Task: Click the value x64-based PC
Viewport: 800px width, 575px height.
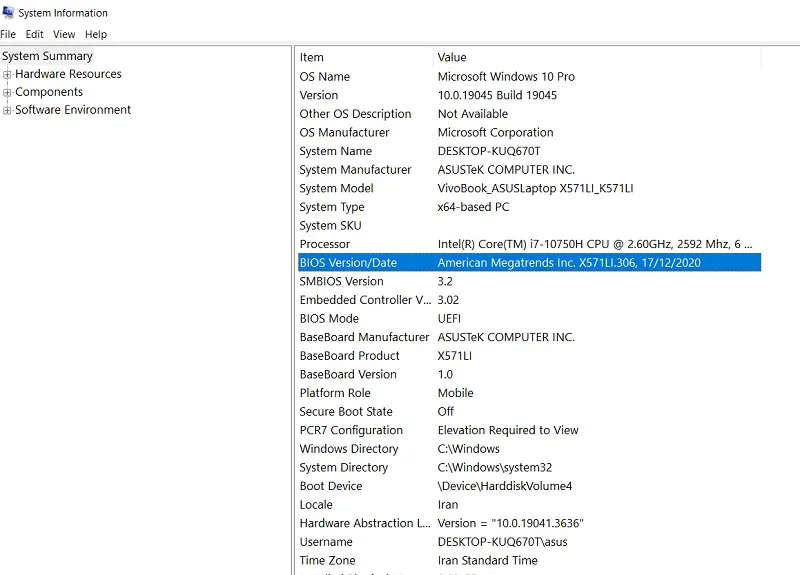Action: pyautogui.click(x=473, y=207)
